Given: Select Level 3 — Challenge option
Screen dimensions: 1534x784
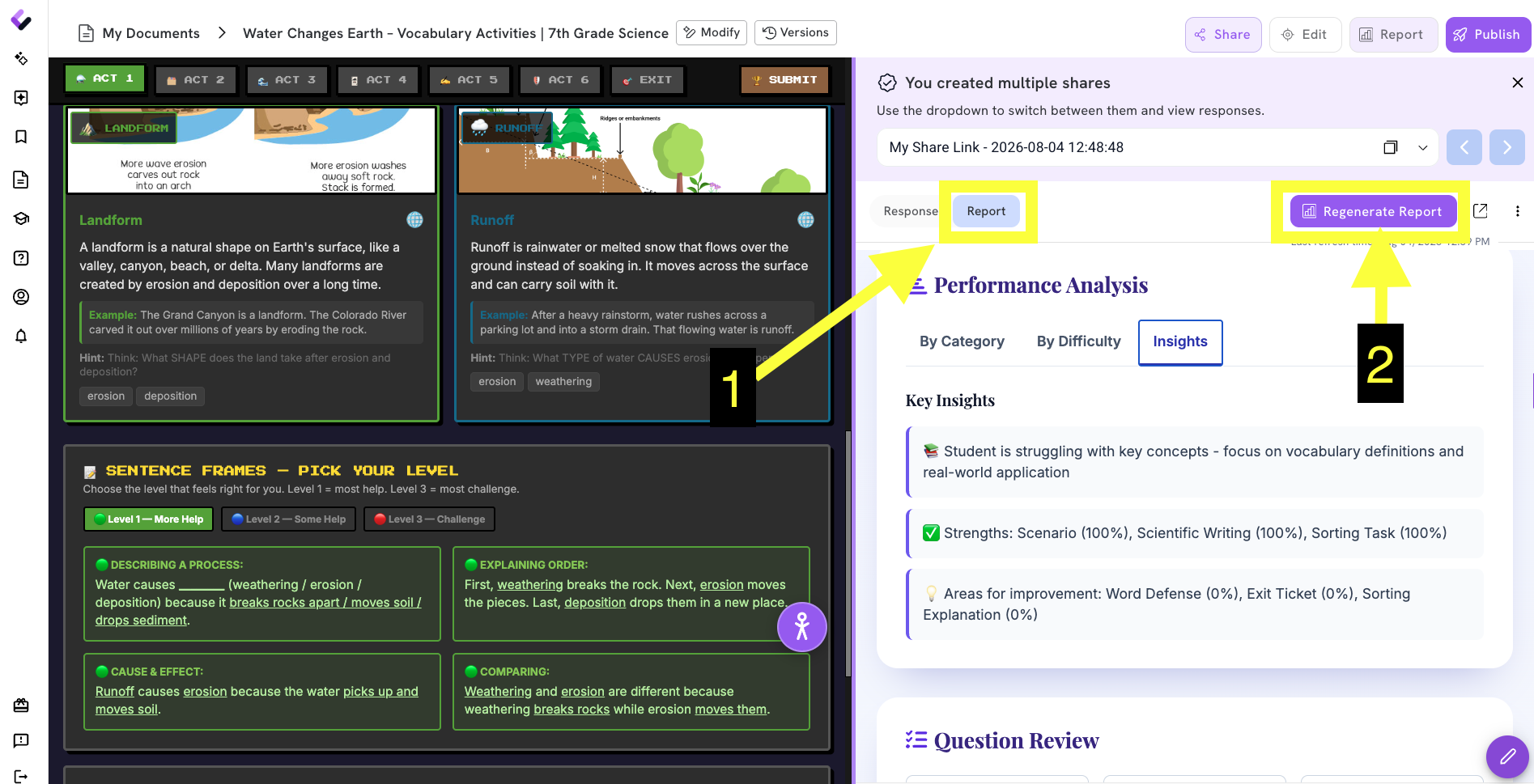Looking at the screenshot, I should tap(429, 519).
